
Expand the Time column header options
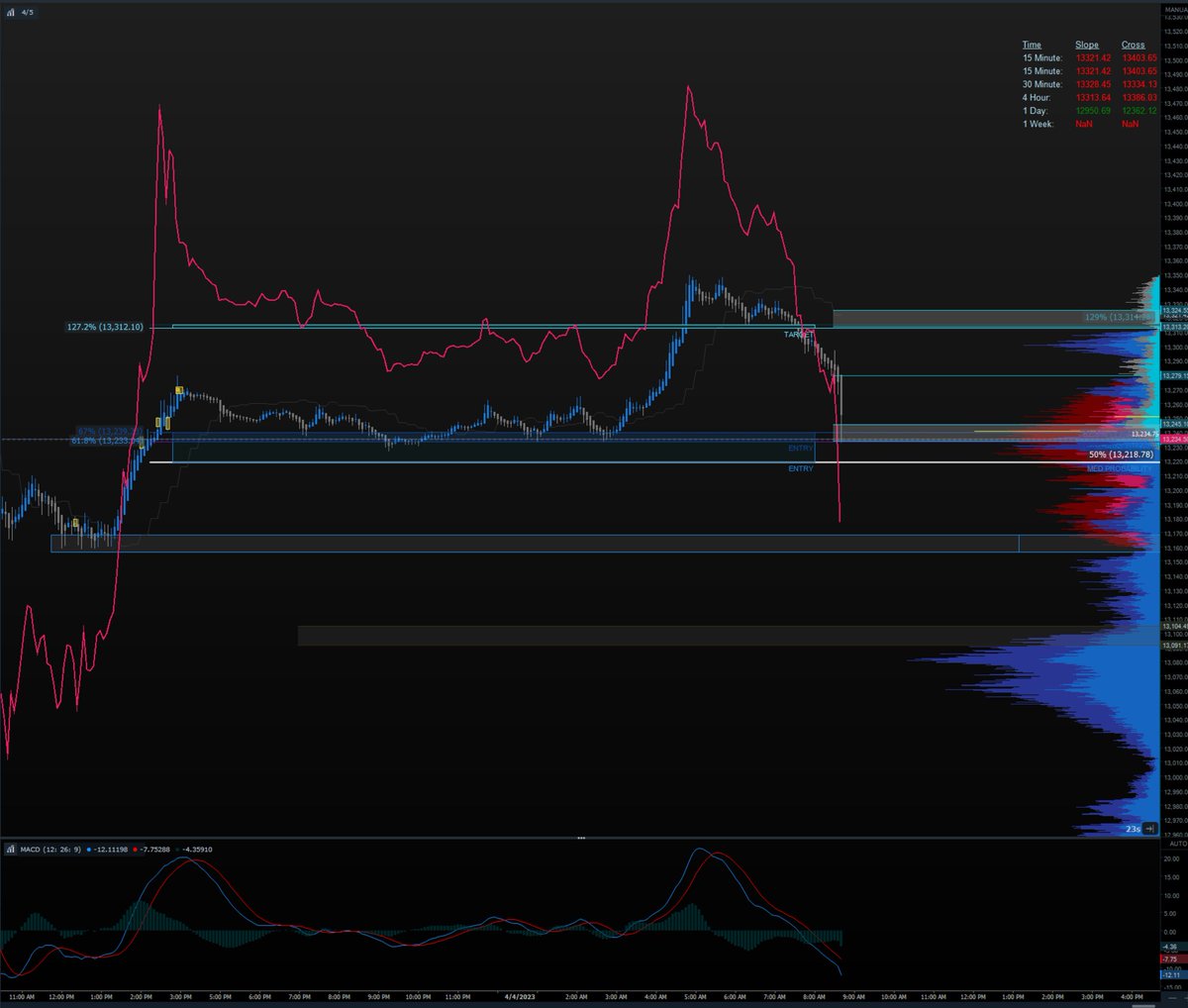pos(1032,44)
